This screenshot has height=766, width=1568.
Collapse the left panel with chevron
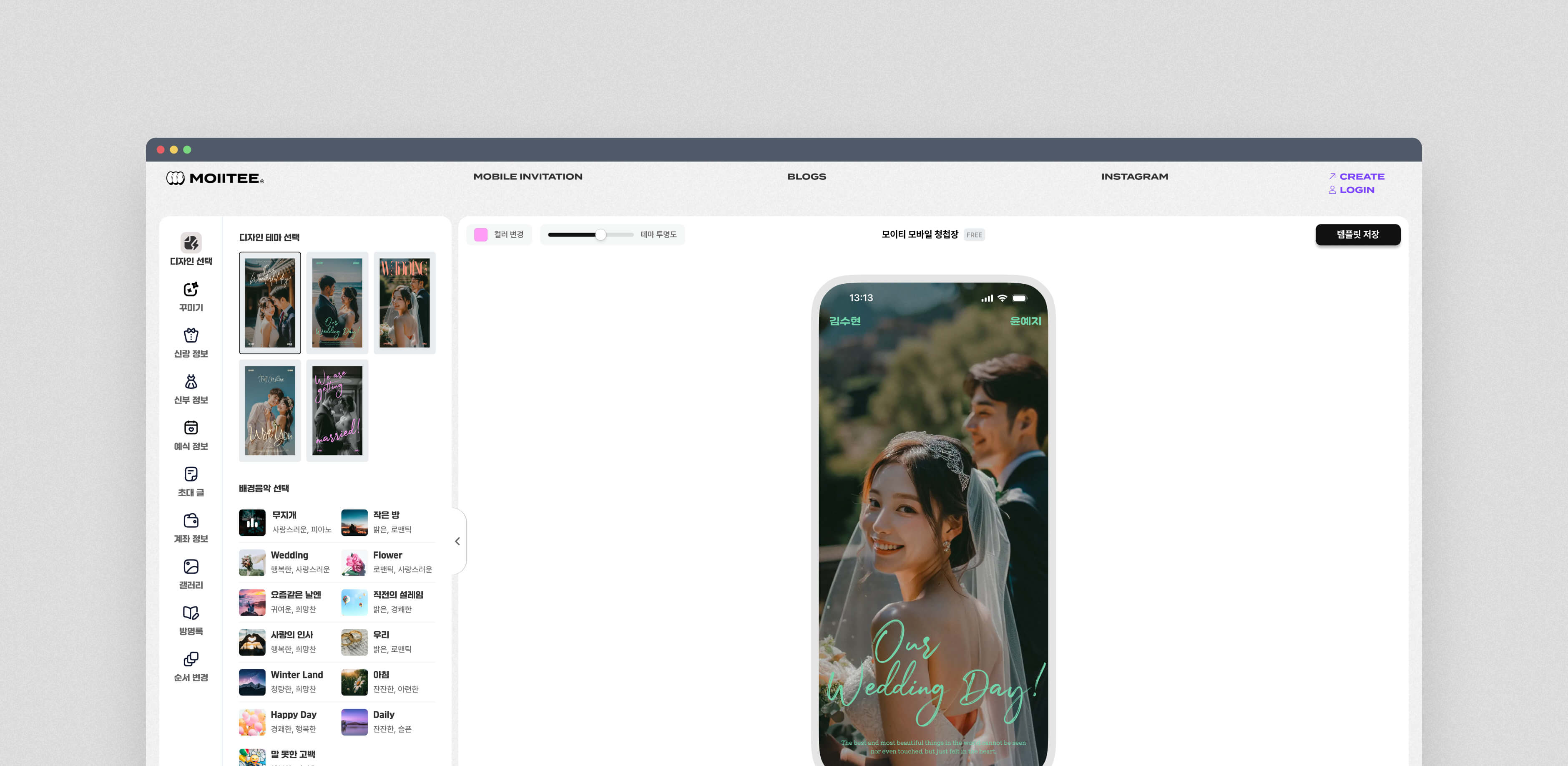pos(458,541)
